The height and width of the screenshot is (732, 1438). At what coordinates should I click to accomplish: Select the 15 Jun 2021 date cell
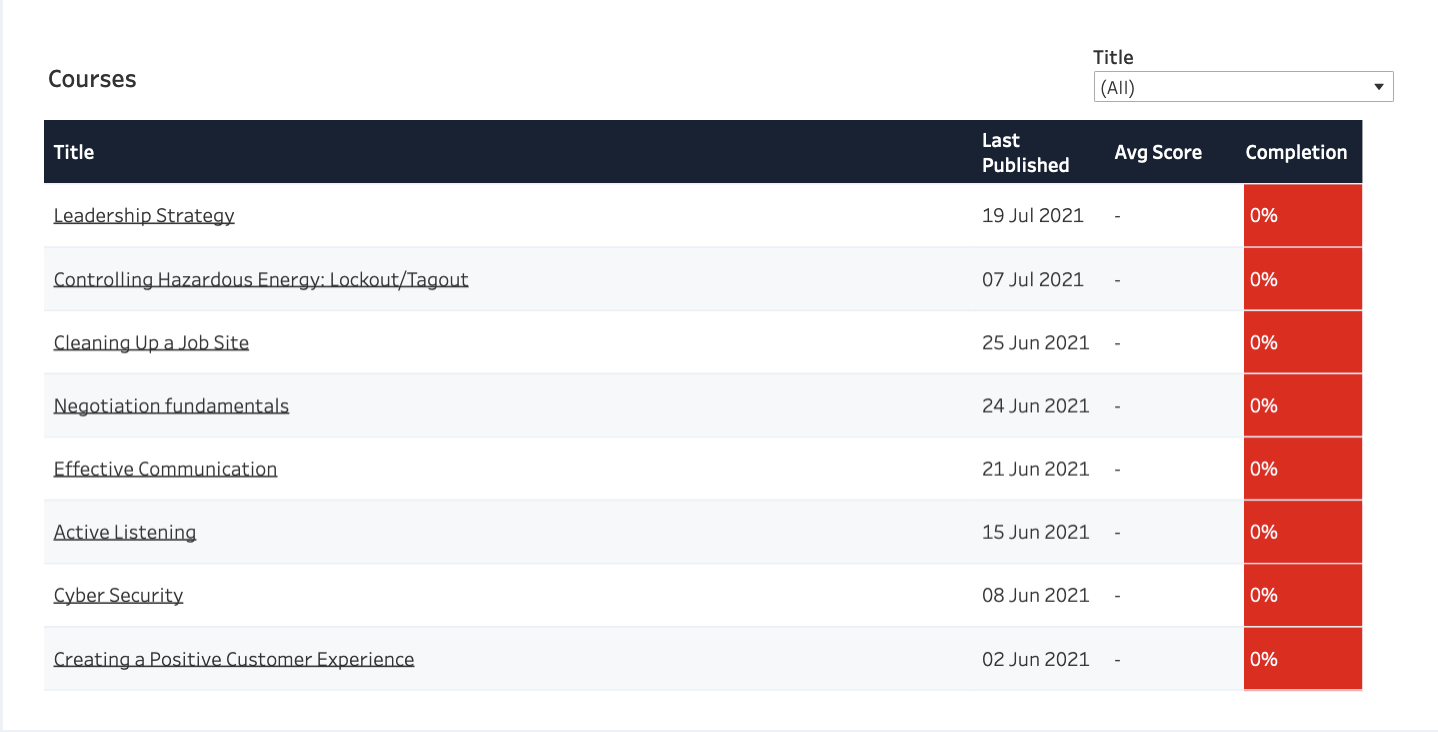tap(1036, 532)
